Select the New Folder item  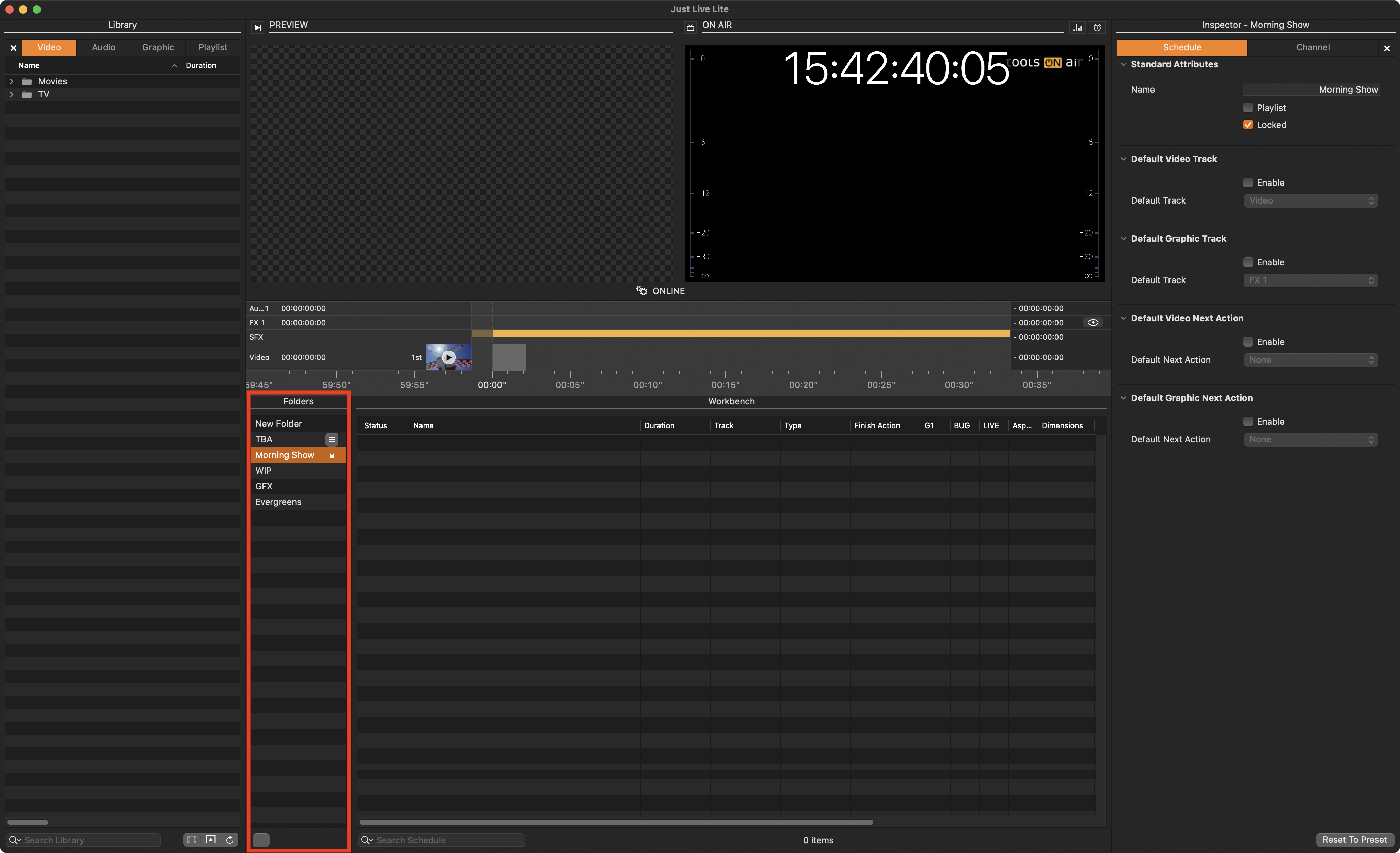298,424
